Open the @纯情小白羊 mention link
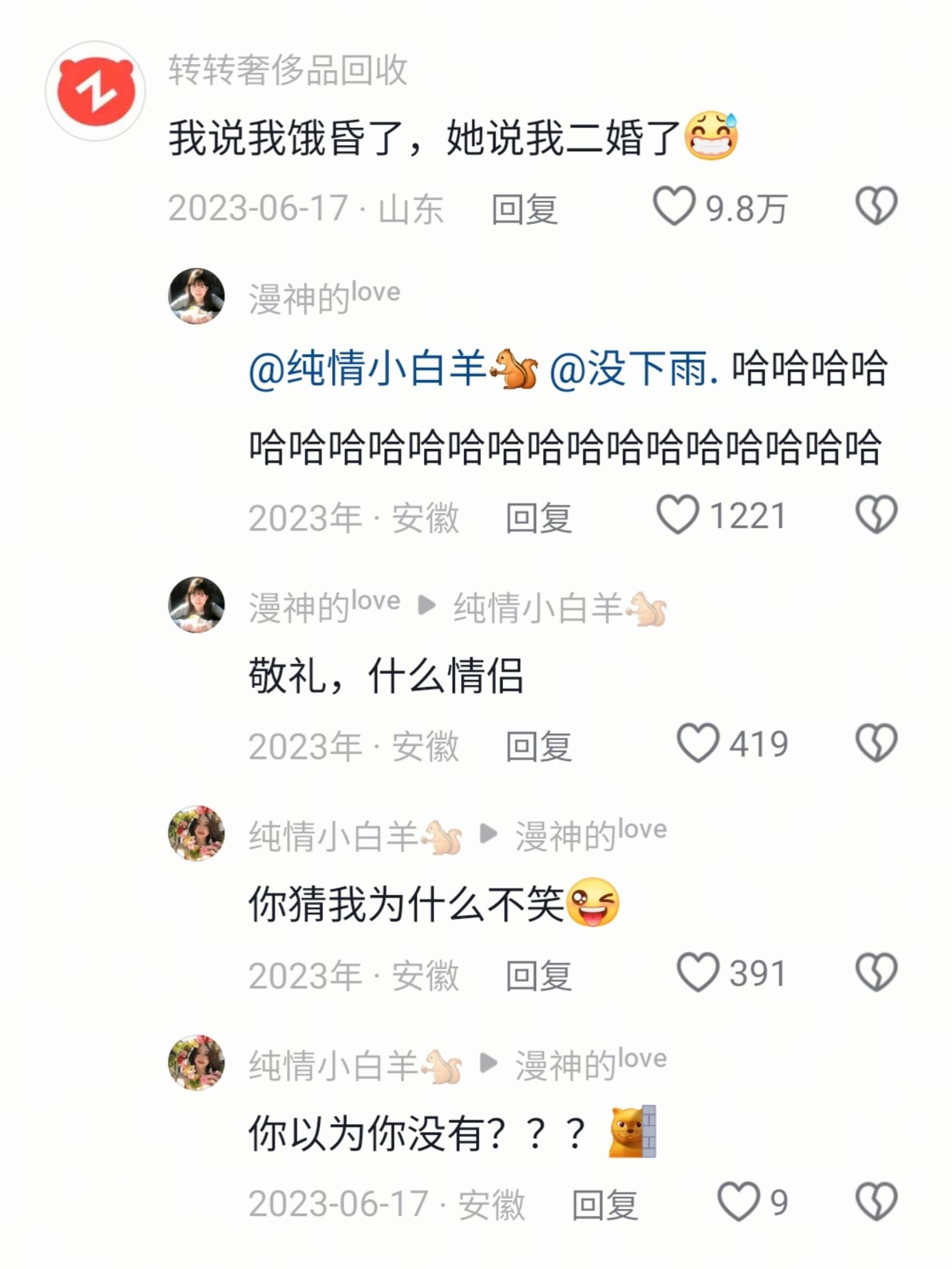Viewport: 952px width, 1269px height. (x=394, y=368)
